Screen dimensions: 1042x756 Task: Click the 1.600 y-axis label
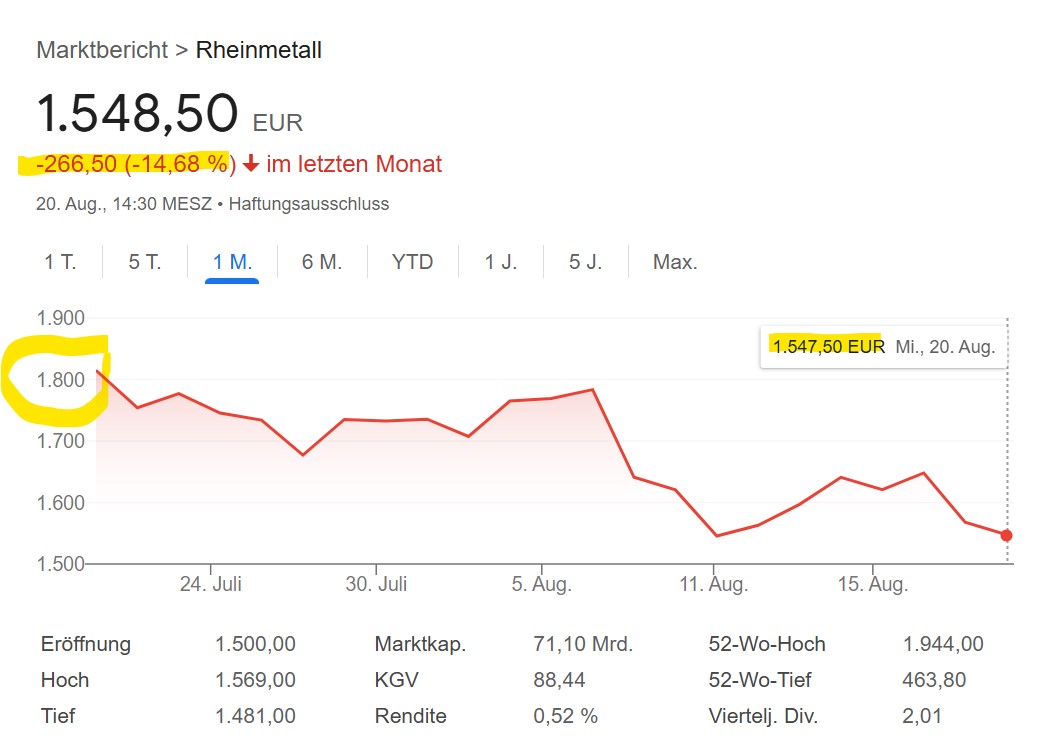60,502
